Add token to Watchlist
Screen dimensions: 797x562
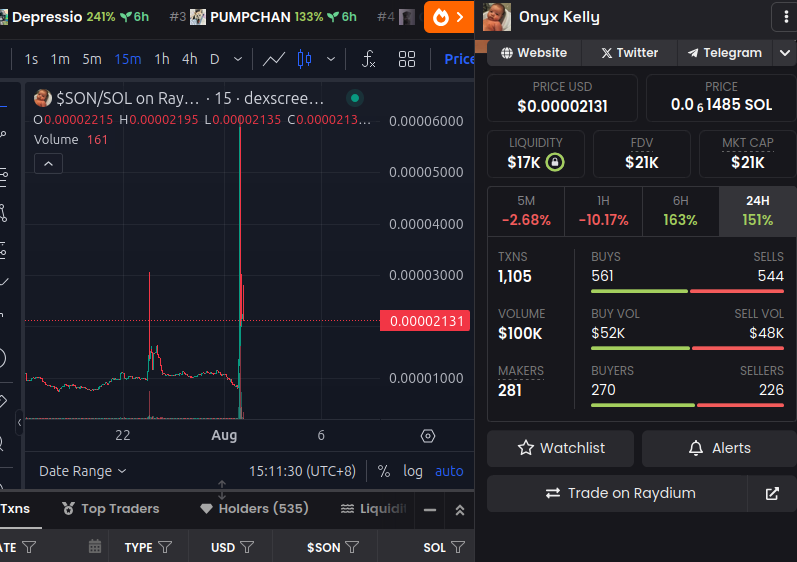561,448
